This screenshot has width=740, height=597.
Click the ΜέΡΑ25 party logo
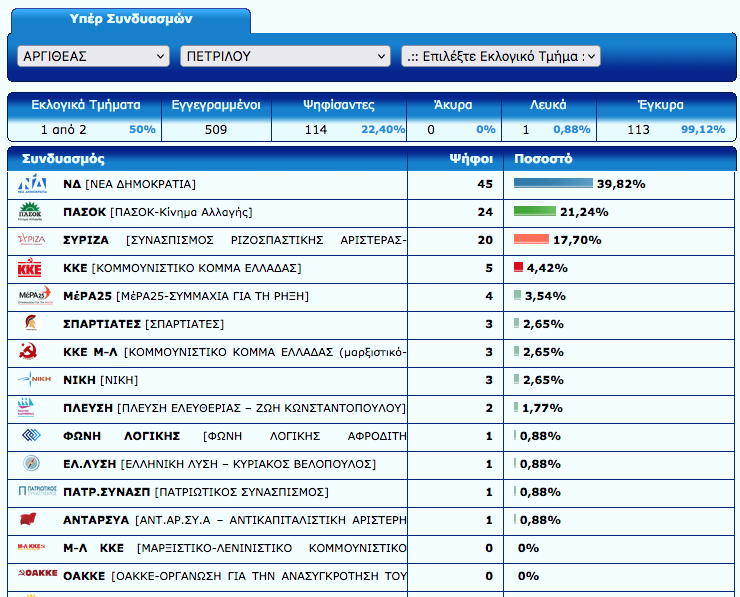click(x=32, y=296)
